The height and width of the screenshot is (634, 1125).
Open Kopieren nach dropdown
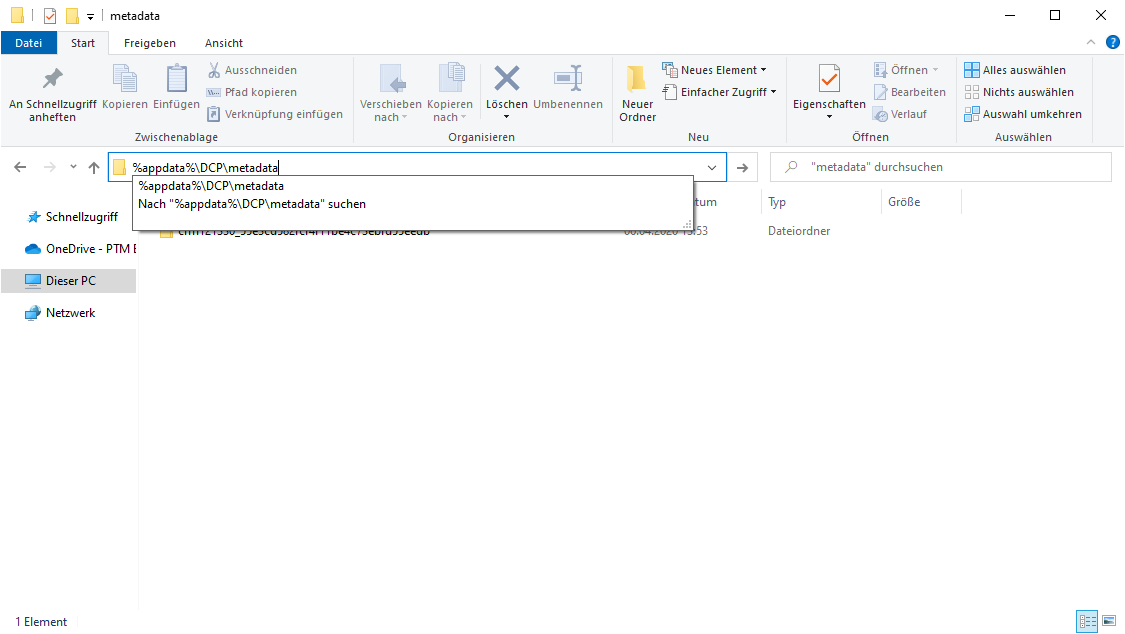(450, 110)
